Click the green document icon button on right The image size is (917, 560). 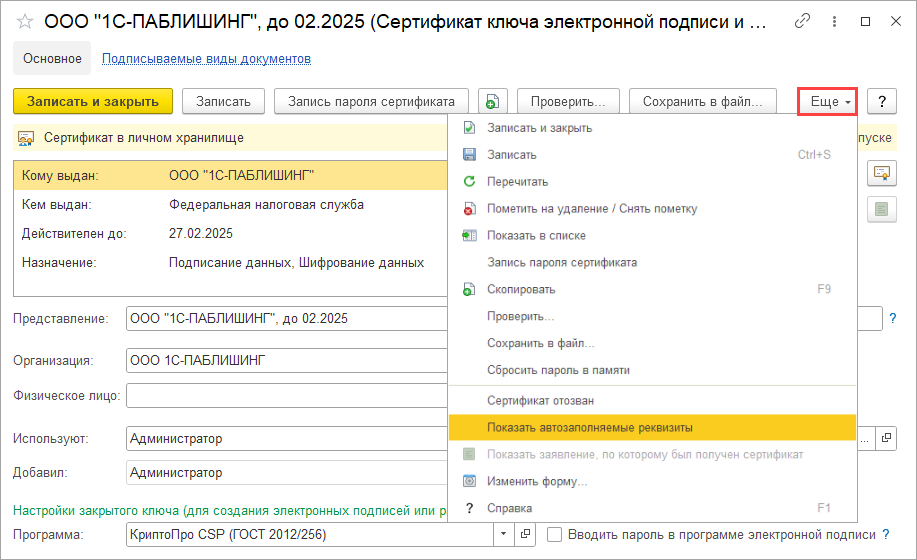click(882, 209)
